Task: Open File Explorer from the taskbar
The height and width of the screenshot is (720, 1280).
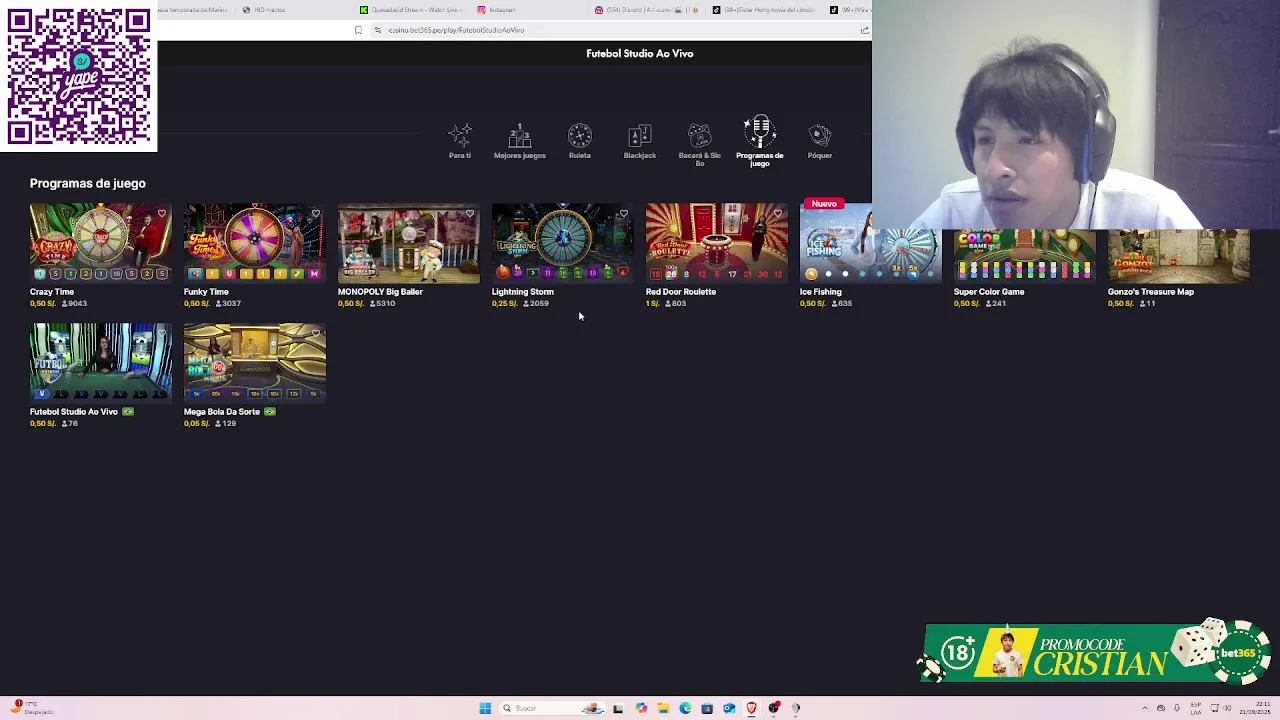Action: (x=663, y=708)
